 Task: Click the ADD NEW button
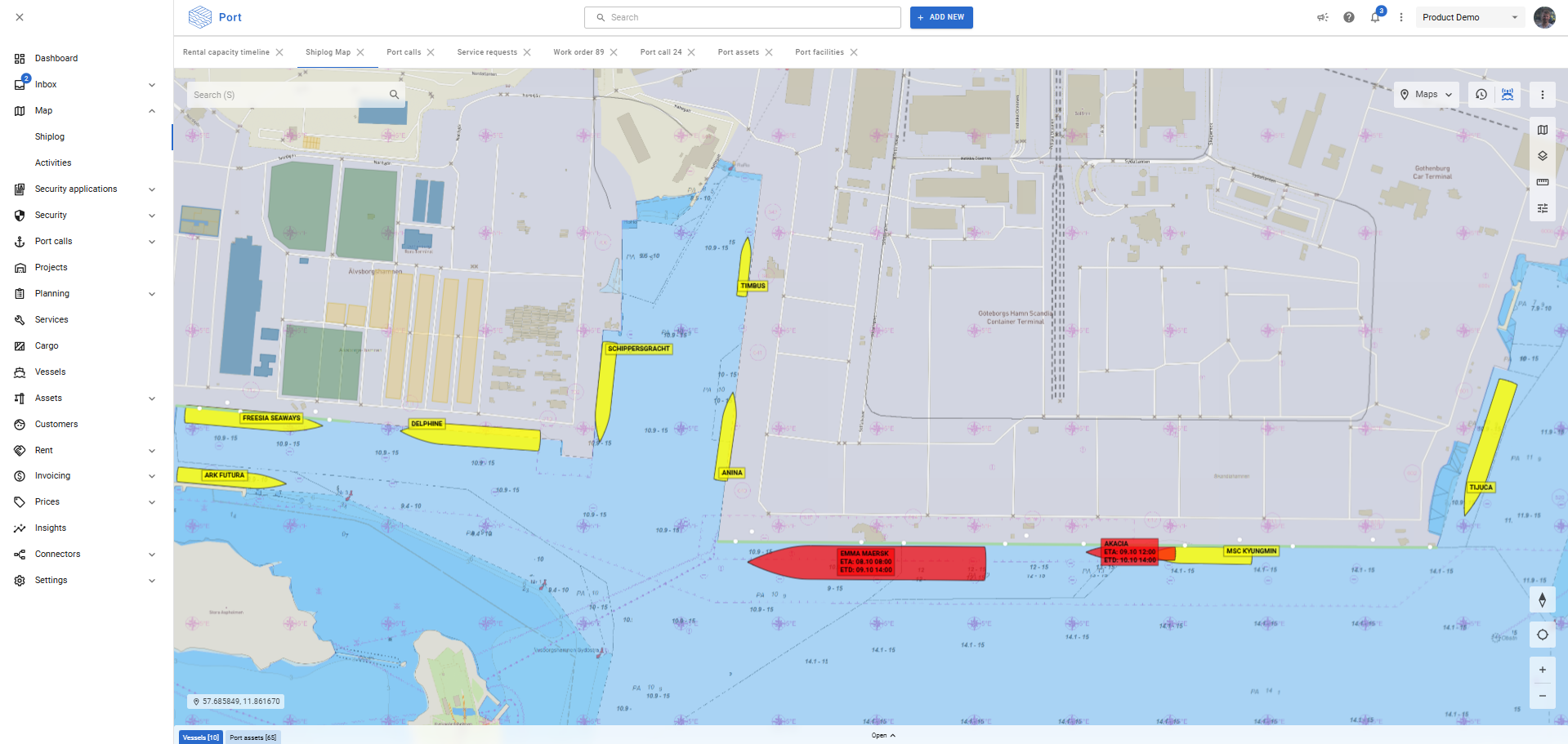[941, 17]
